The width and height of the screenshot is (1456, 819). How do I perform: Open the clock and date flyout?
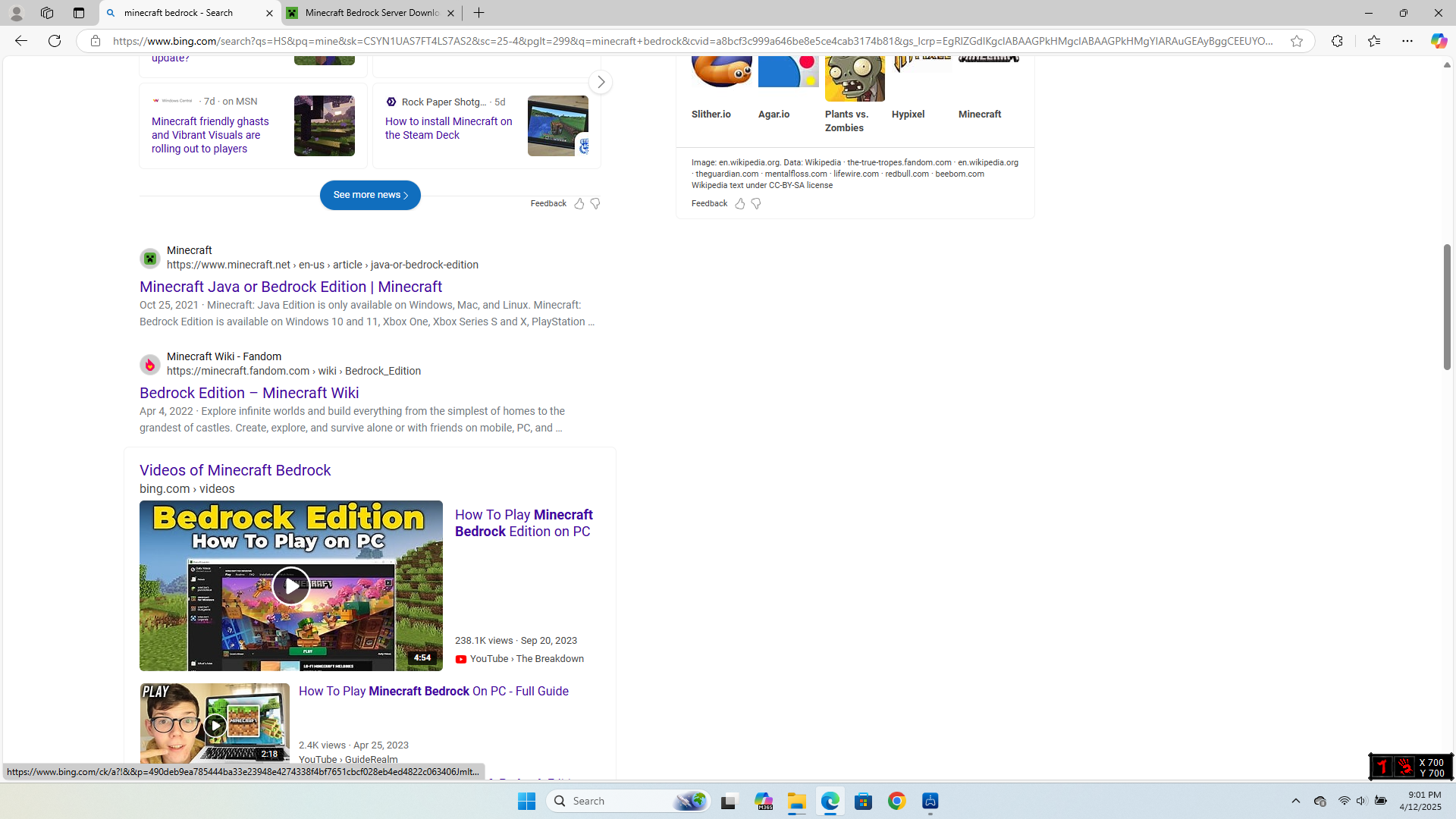[1420, 801]
